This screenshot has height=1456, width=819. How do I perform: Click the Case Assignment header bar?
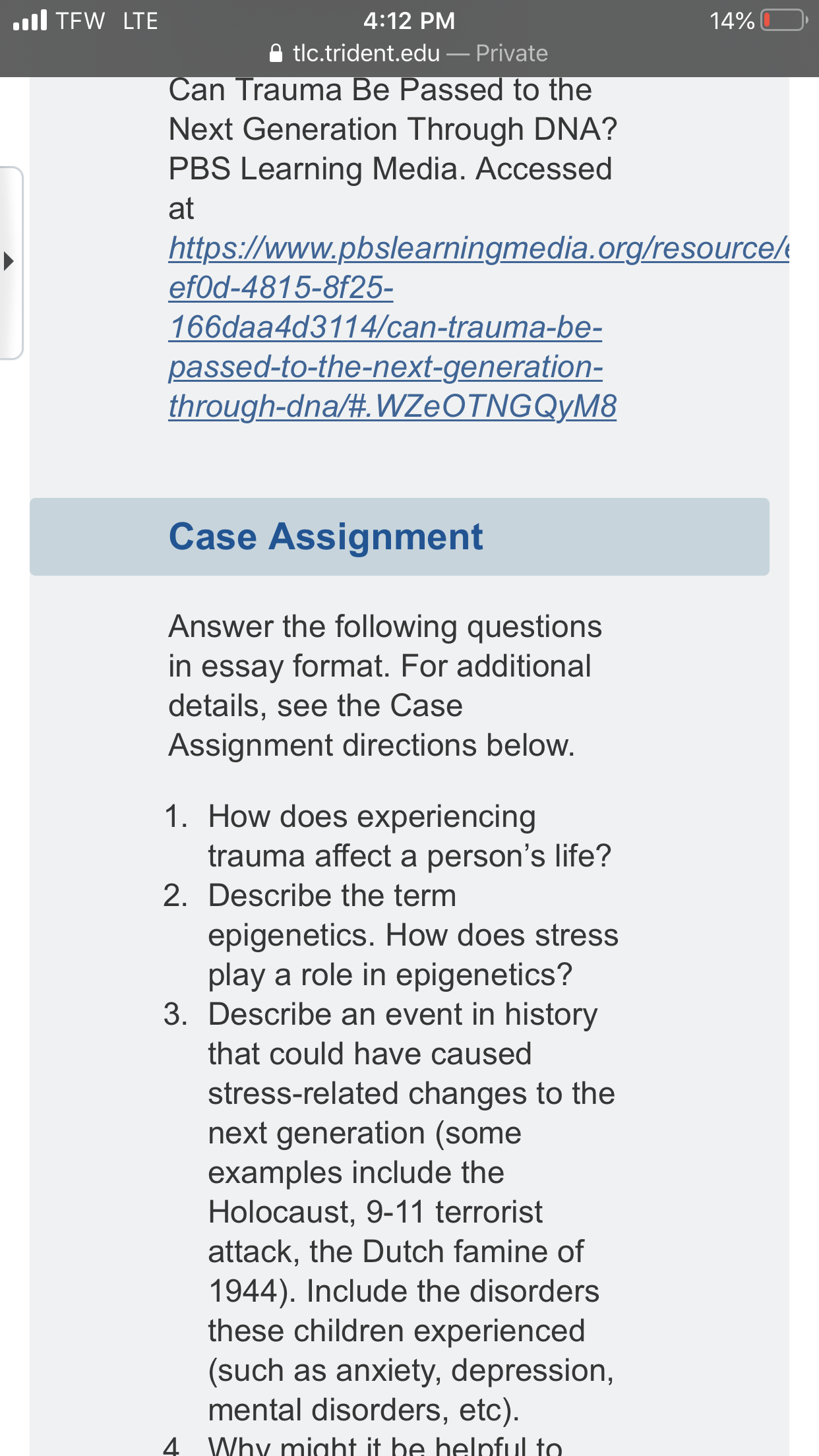[400, 536]
